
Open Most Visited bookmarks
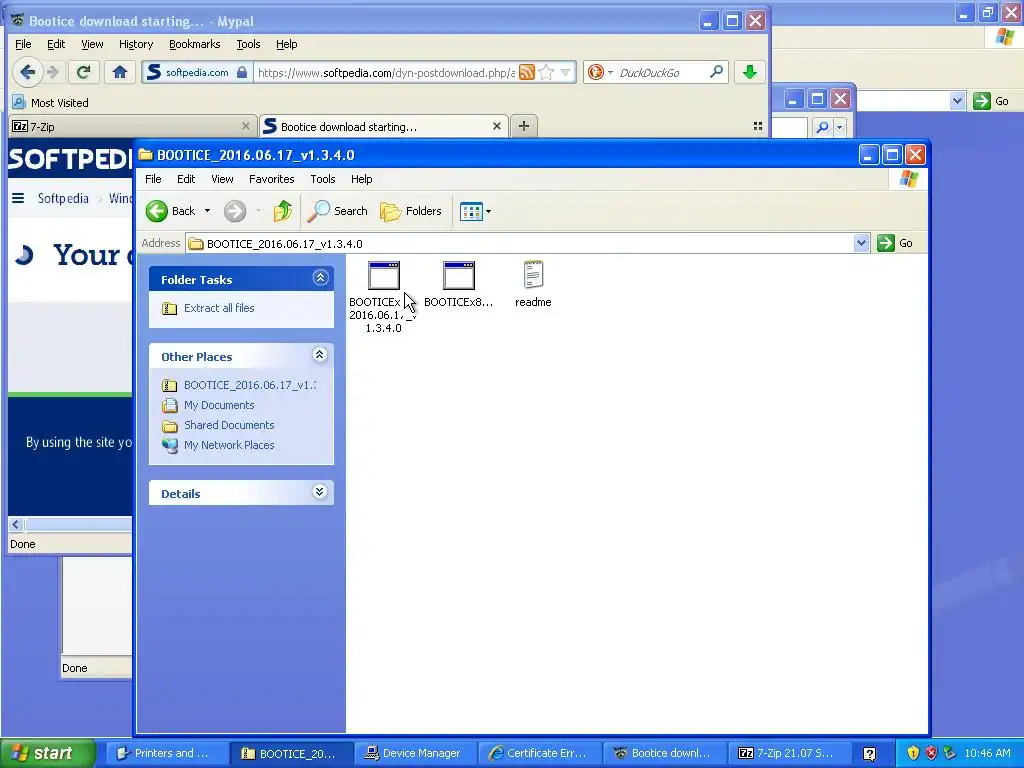point(50,103)
